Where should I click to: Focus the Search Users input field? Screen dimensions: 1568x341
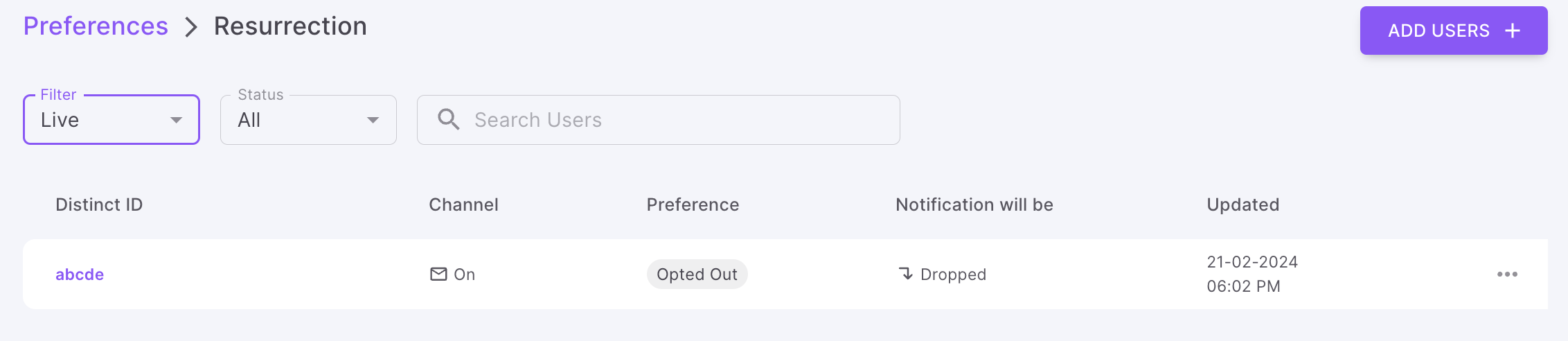click(x=679, y=120)
